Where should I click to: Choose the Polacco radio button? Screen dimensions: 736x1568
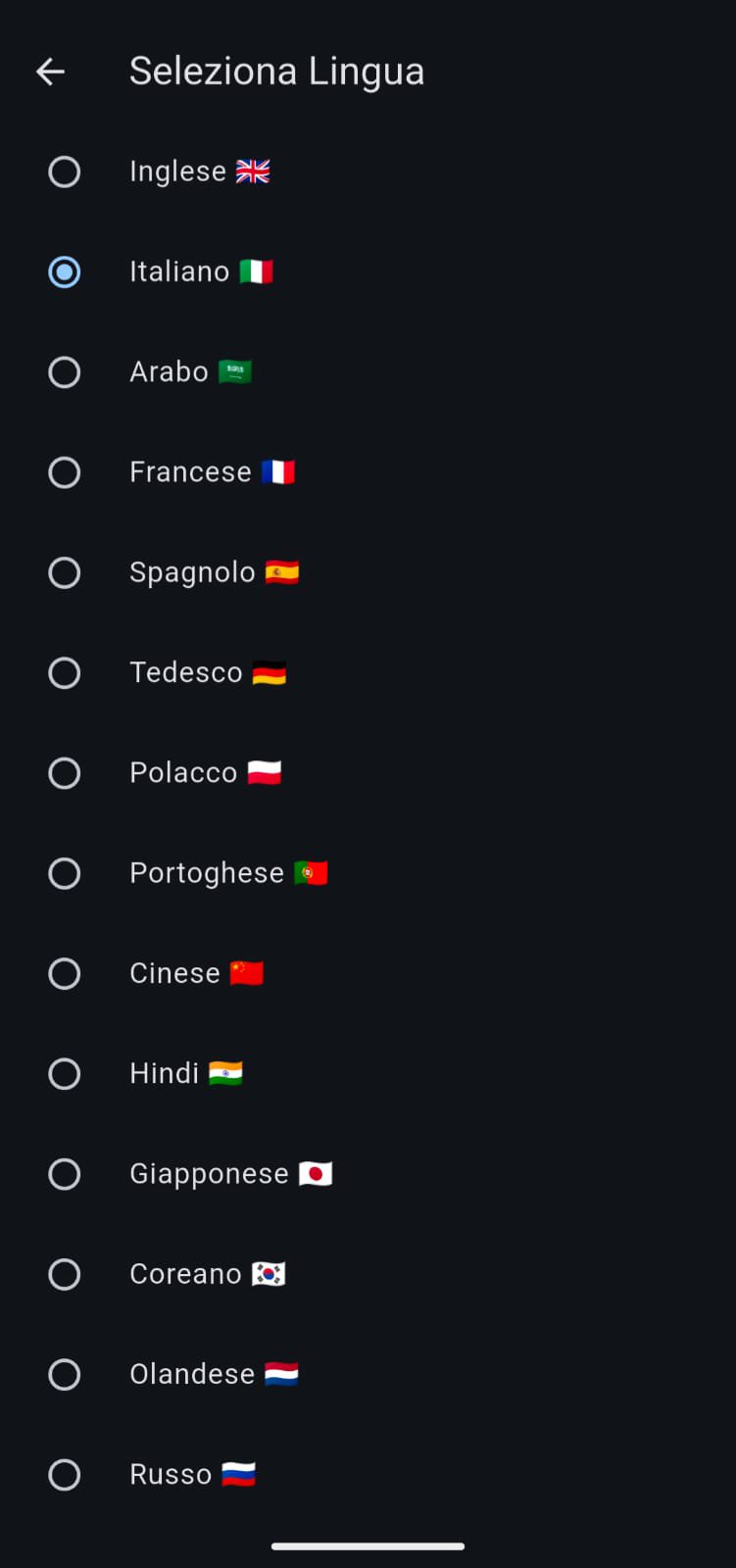pyautogui.click(x=65, y=773)
